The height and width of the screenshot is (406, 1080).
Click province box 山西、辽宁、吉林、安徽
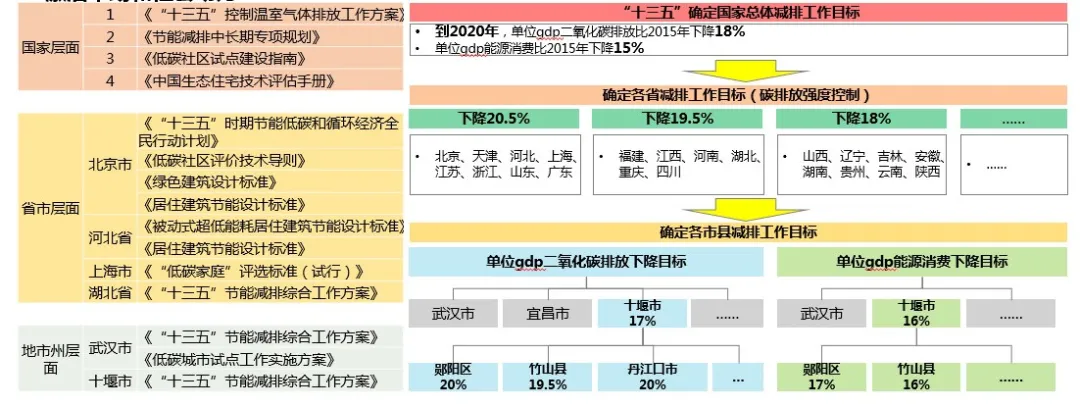click(862, 164)
